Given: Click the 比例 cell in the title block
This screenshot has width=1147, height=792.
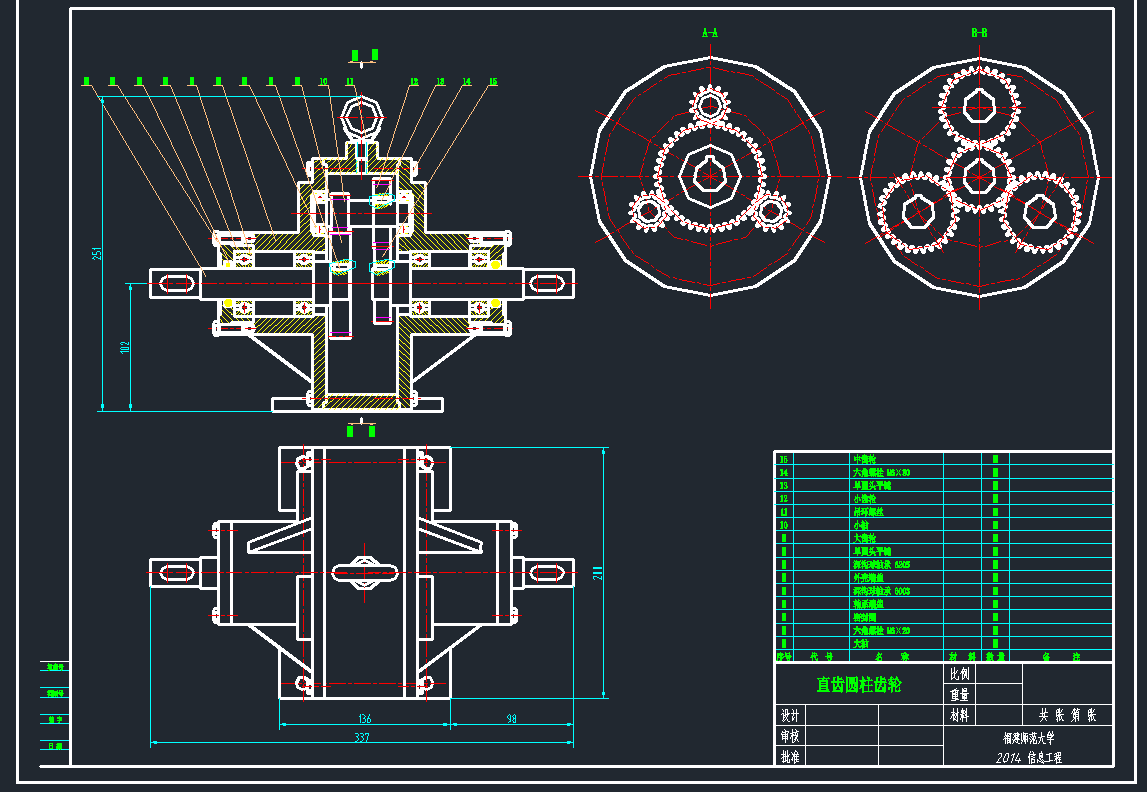Looking at the screenshot, I should [960, 674].
